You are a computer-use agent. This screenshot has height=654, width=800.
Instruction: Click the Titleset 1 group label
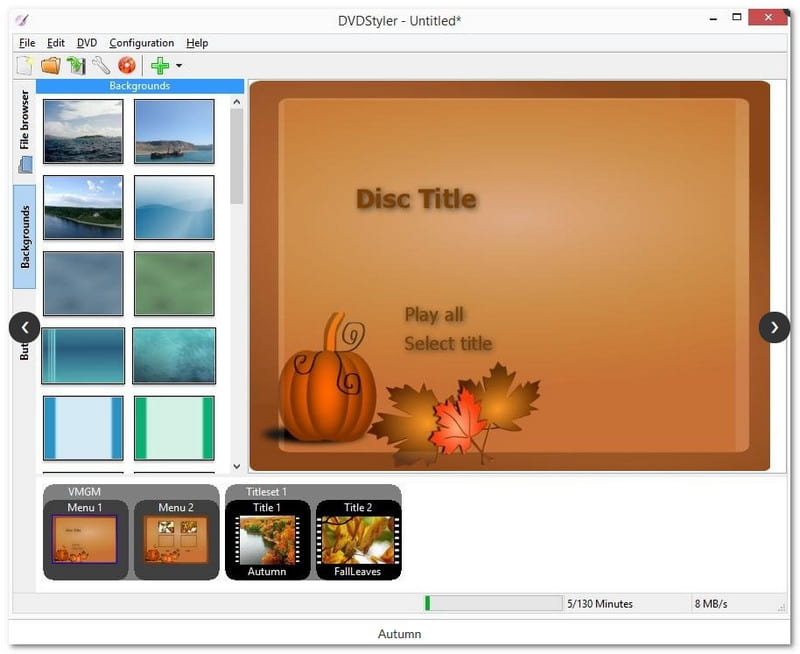click(266, 492)
